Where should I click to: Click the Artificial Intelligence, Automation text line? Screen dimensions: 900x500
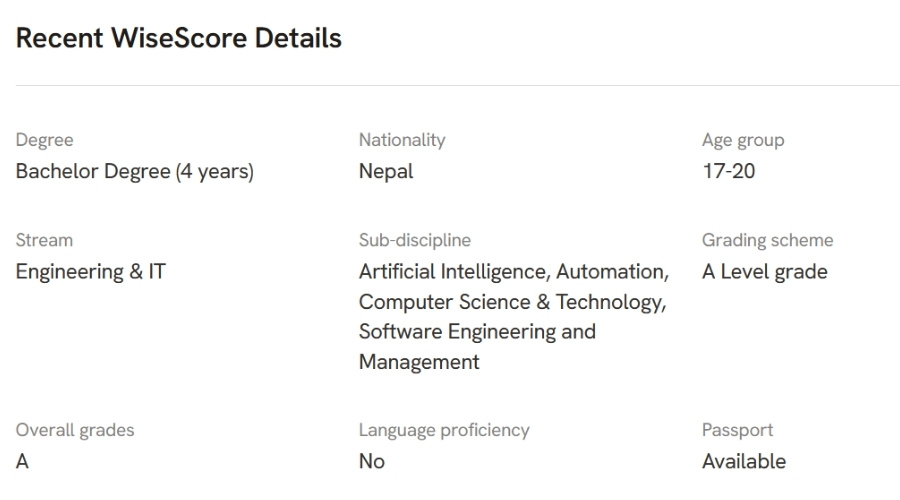513,271
